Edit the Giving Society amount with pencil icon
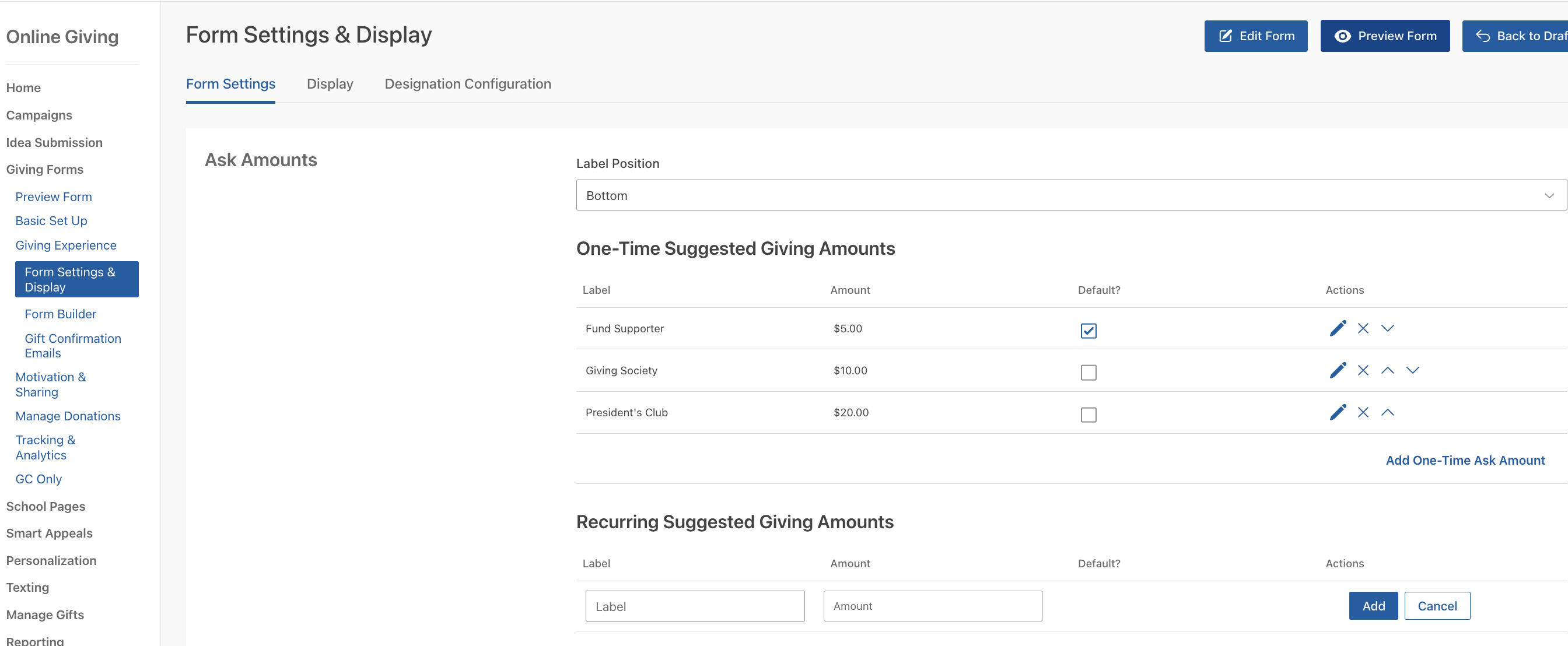This screenshot has height=646, width=1568. click(1338, 370)
